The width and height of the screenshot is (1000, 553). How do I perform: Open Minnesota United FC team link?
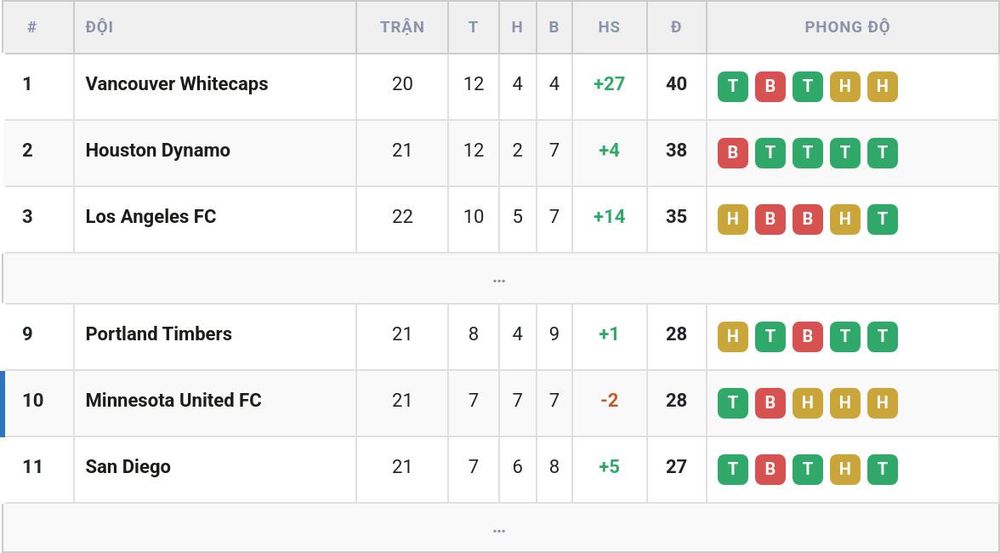coord(173,401)
